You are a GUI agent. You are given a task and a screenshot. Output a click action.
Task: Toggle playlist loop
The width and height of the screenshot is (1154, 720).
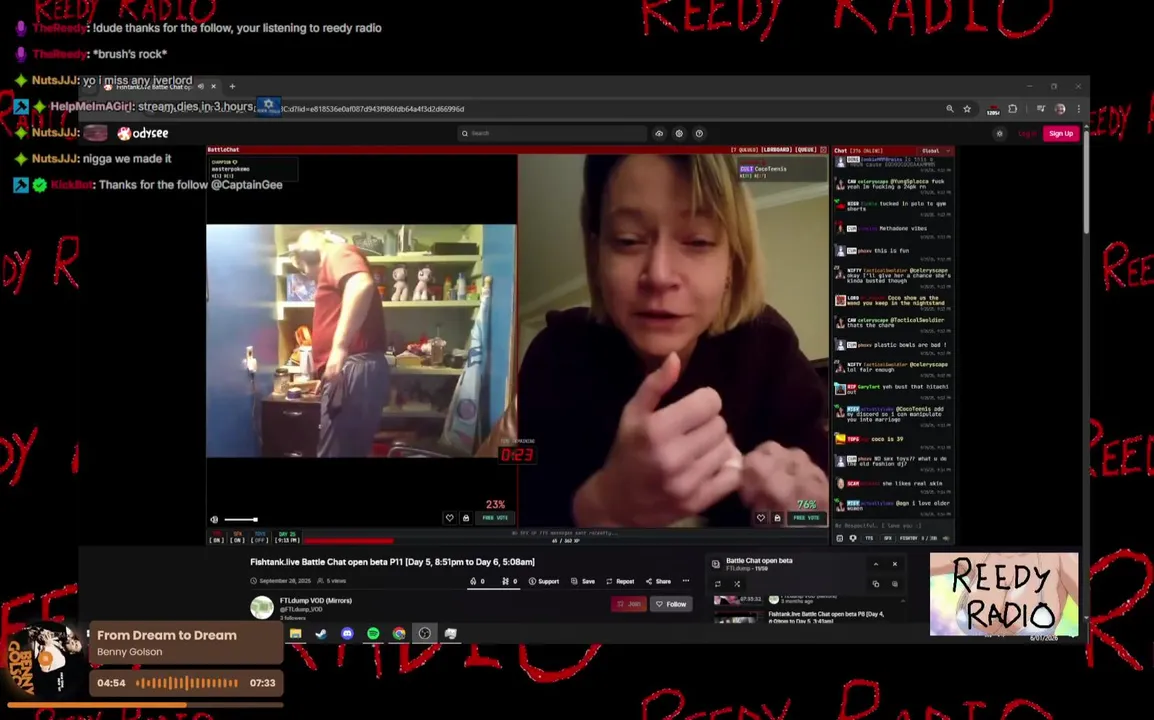[x=718, y=584]
